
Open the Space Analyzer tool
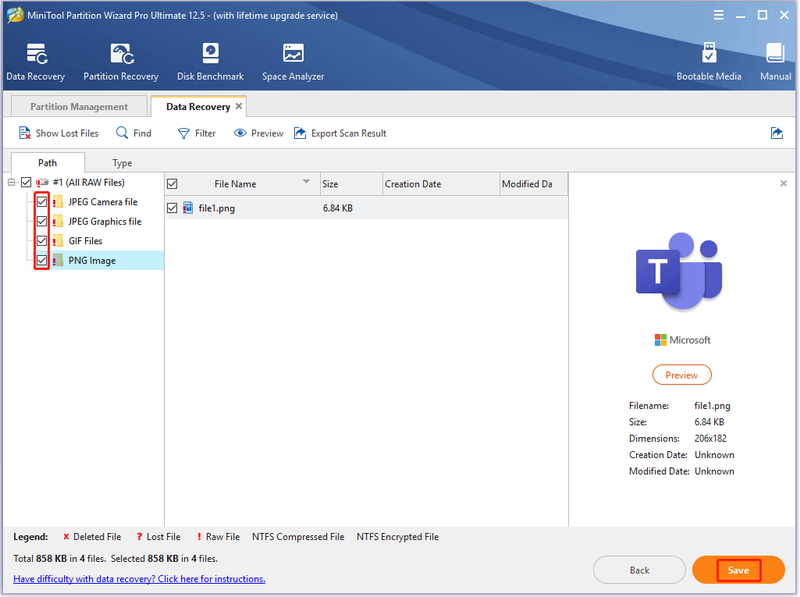click(x=293, y=53)
